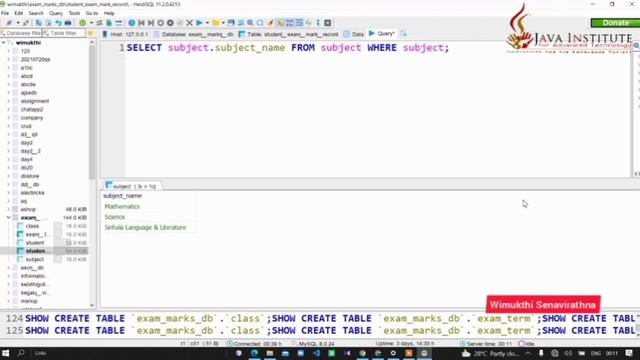640x360 pixels.
Task: Click the copy icon in toolbar
Action: tap(39, 23)
